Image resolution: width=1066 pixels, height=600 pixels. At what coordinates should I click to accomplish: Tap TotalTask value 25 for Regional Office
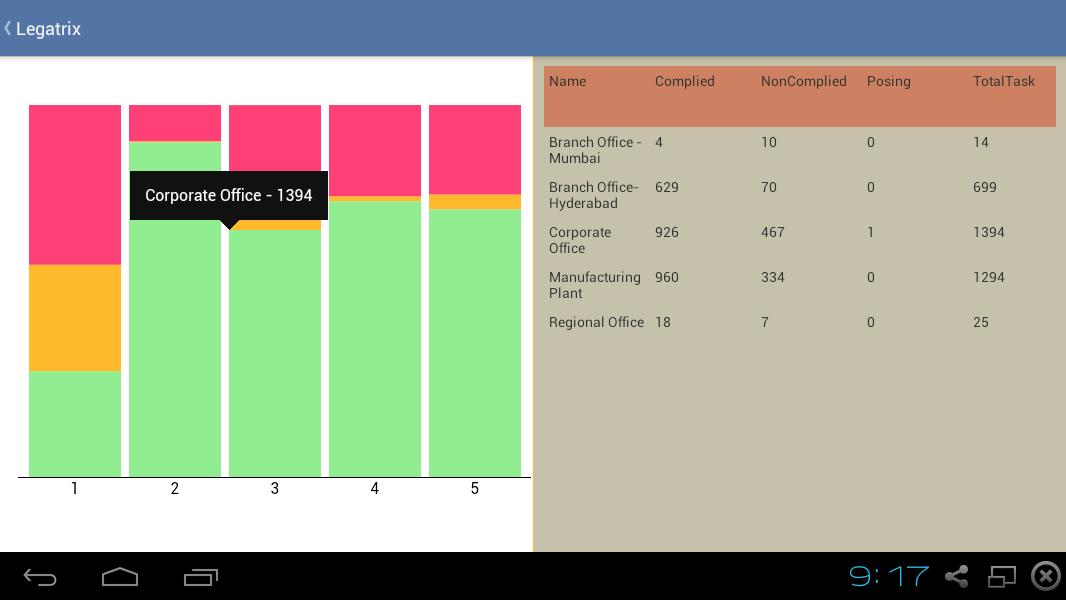(980, 322)
